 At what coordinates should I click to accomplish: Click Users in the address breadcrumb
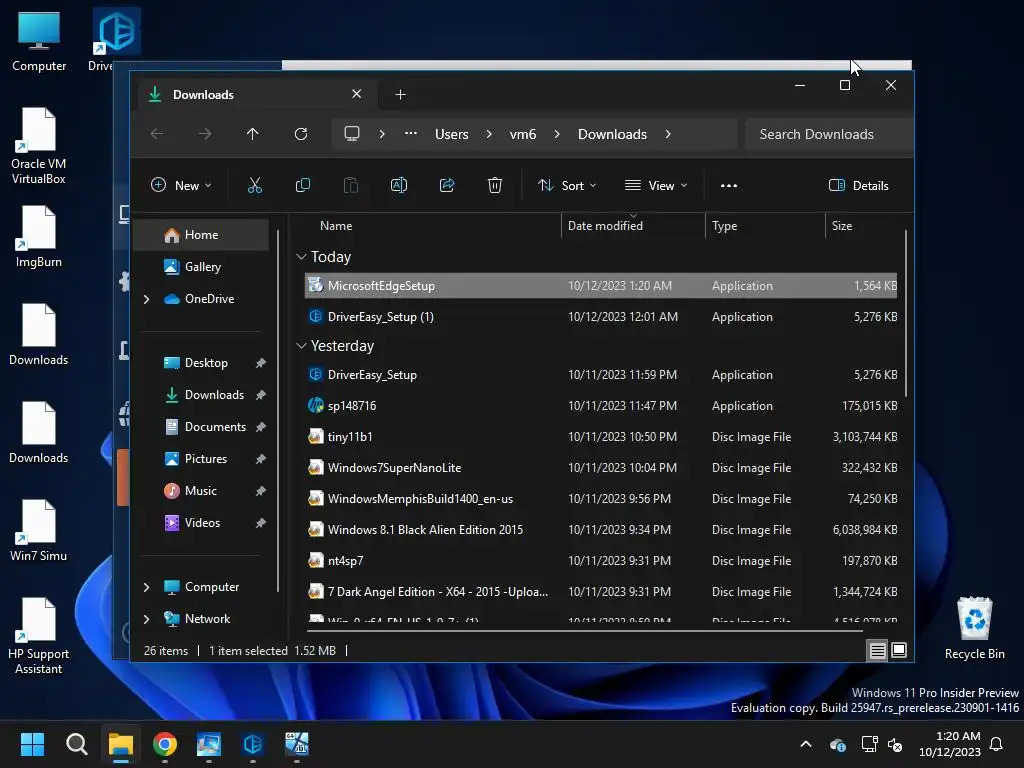(x=451, y=134)
